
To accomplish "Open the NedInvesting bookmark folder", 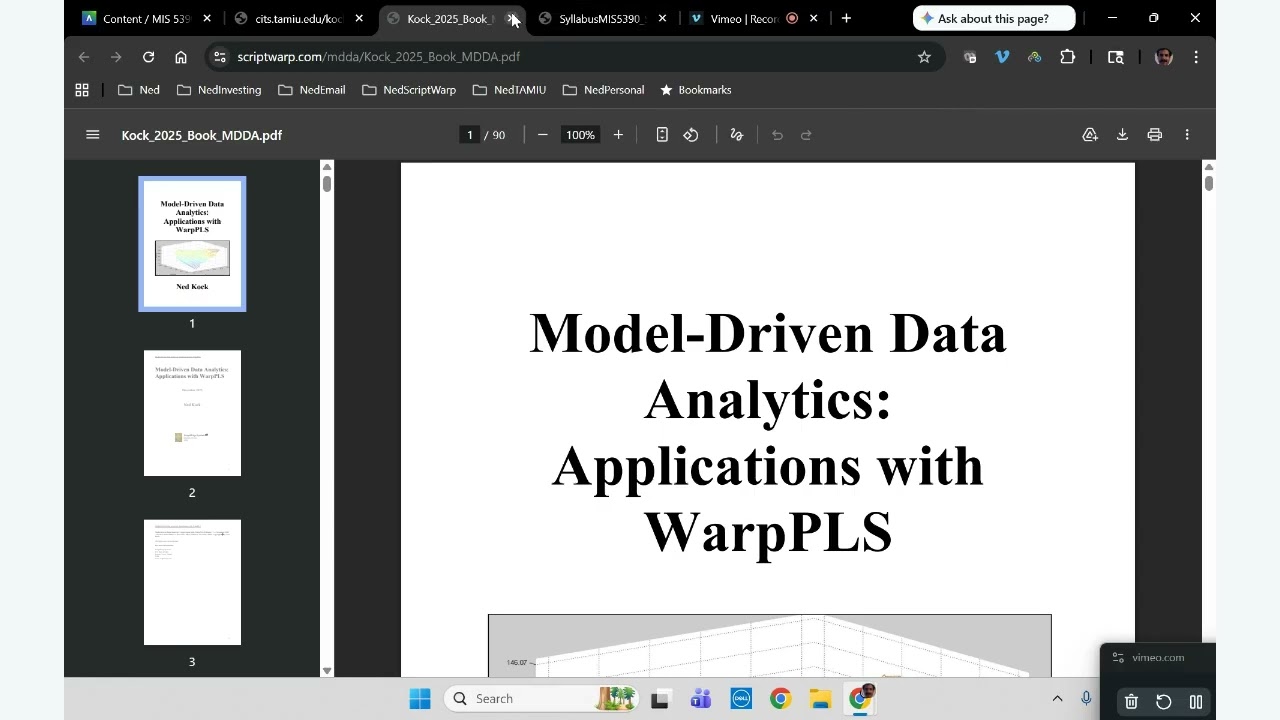I will (219, 90).
